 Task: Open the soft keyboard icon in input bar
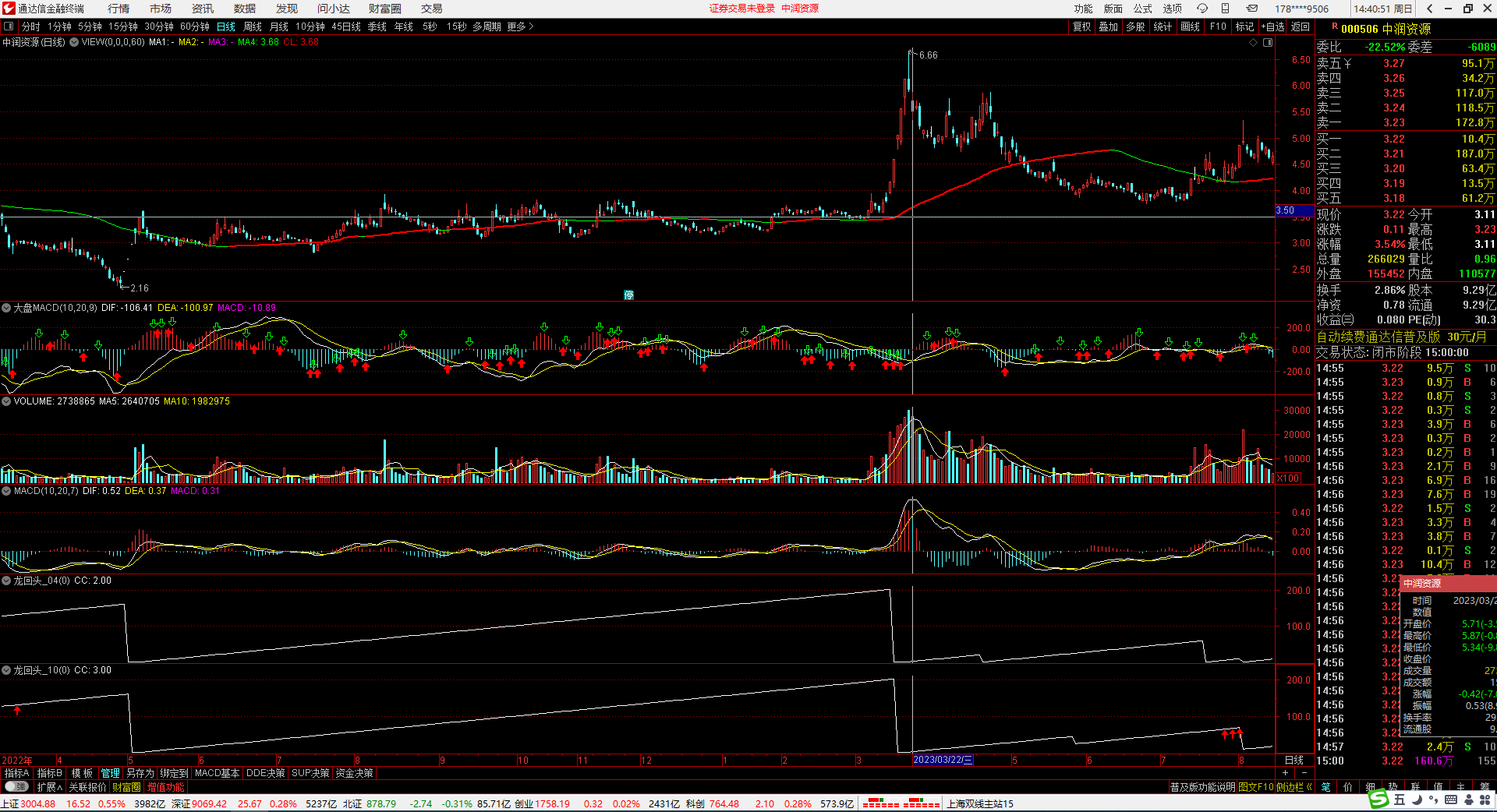click(x=1451, y=800)
